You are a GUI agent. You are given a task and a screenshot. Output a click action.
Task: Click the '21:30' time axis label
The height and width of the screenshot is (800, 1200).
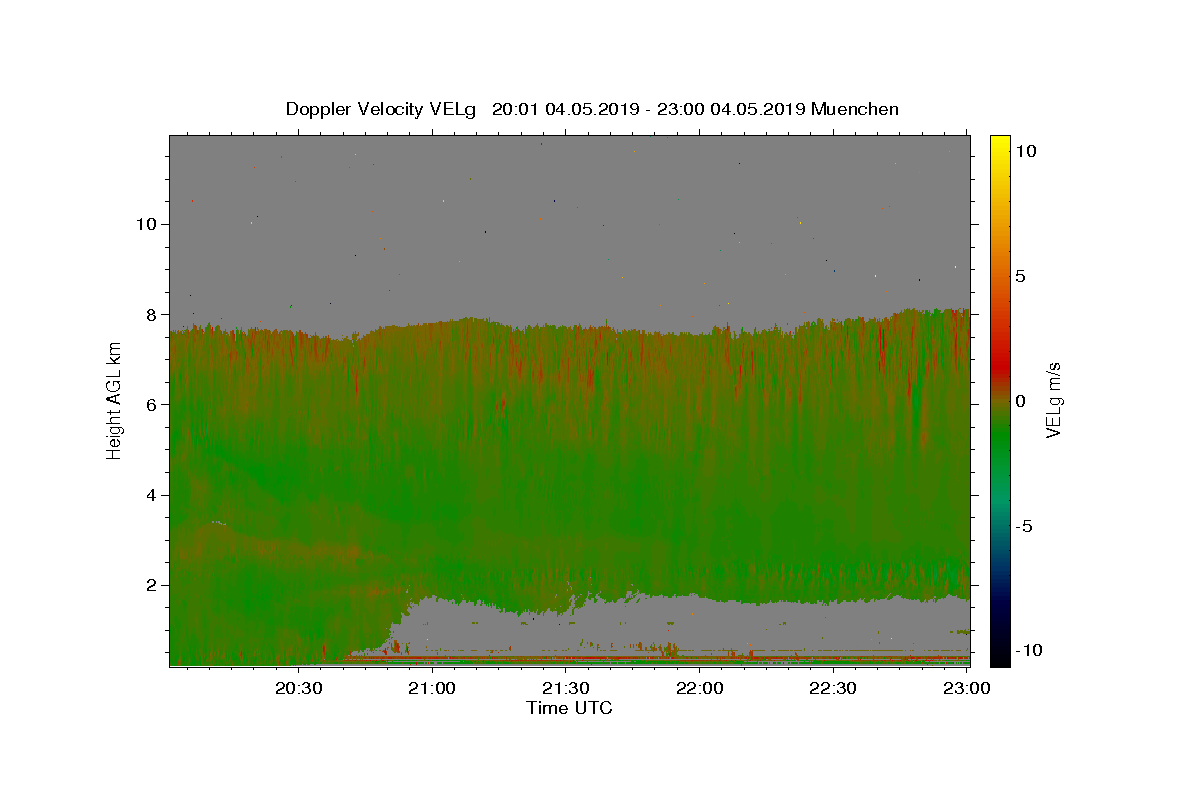[566, 688]
